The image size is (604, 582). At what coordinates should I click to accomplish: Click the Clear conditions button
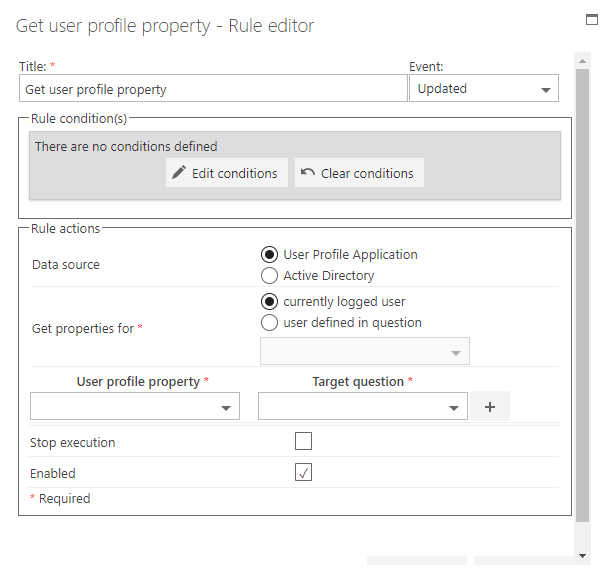(359, 173)
